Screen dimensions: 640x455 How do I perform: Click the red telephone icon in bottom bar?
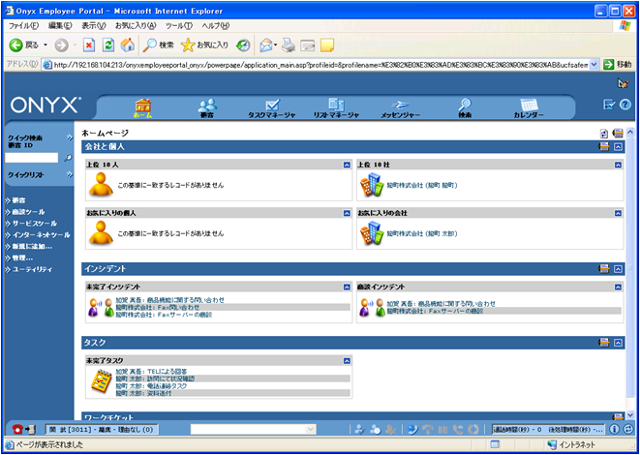click(x=18, y=429)
